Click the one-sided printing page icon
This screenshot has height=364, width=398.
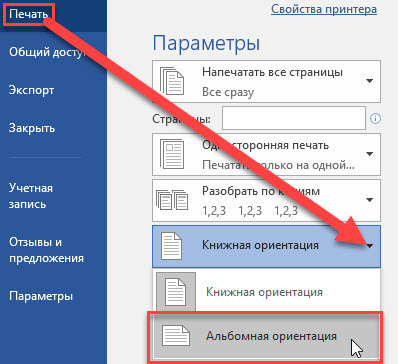[x=172, y=154]
